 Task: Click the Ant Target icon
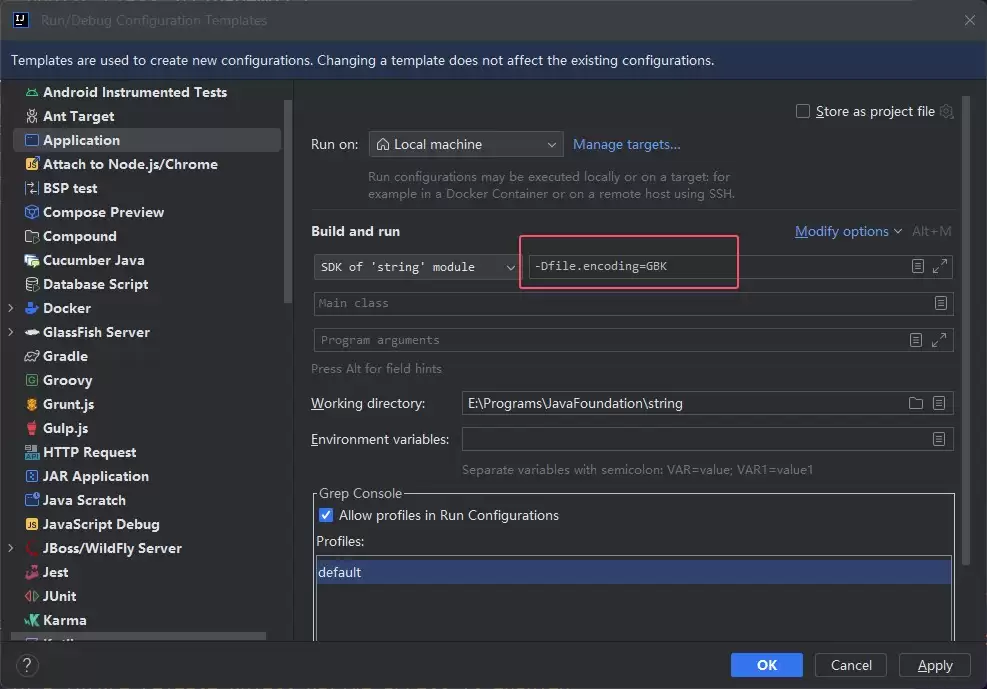[x=31, y=116]
